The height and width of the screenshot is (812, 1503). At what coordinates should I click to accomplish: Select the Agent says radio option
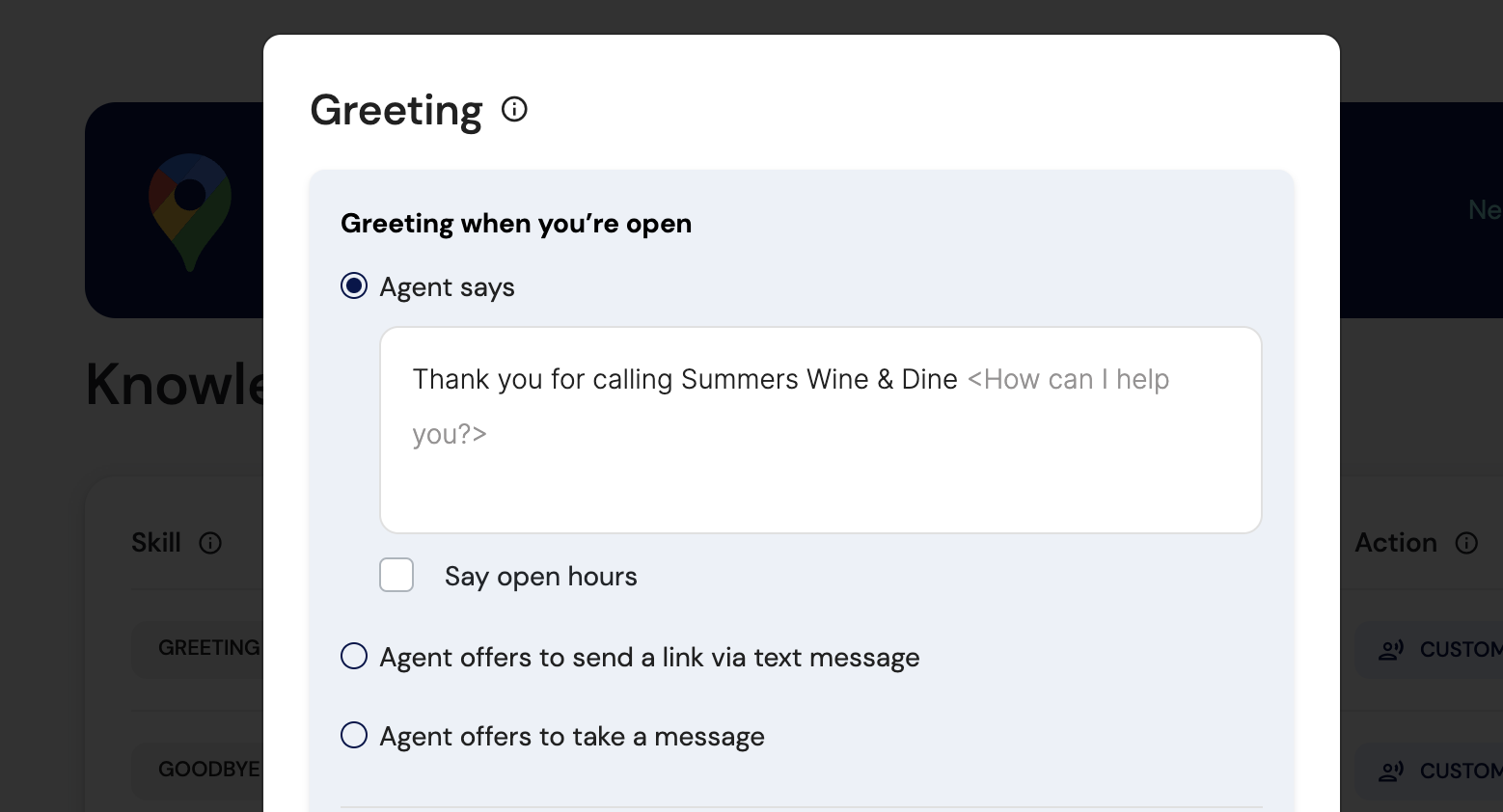click(354, 286)
